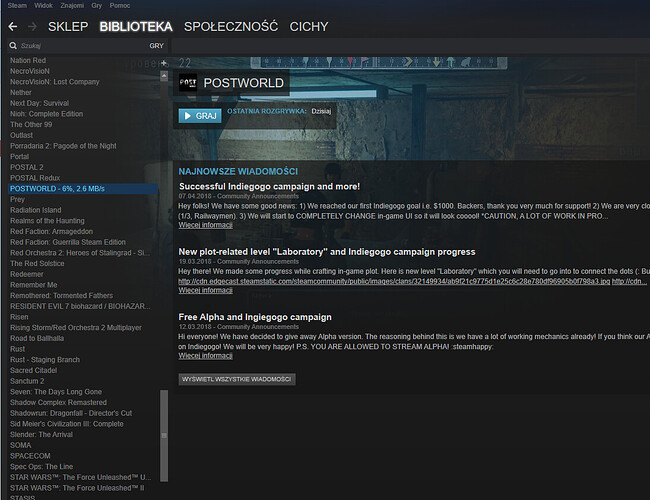This screenshot has height=500, width=650.
Task: Open the CICHY profile tab
Action: 309,27
